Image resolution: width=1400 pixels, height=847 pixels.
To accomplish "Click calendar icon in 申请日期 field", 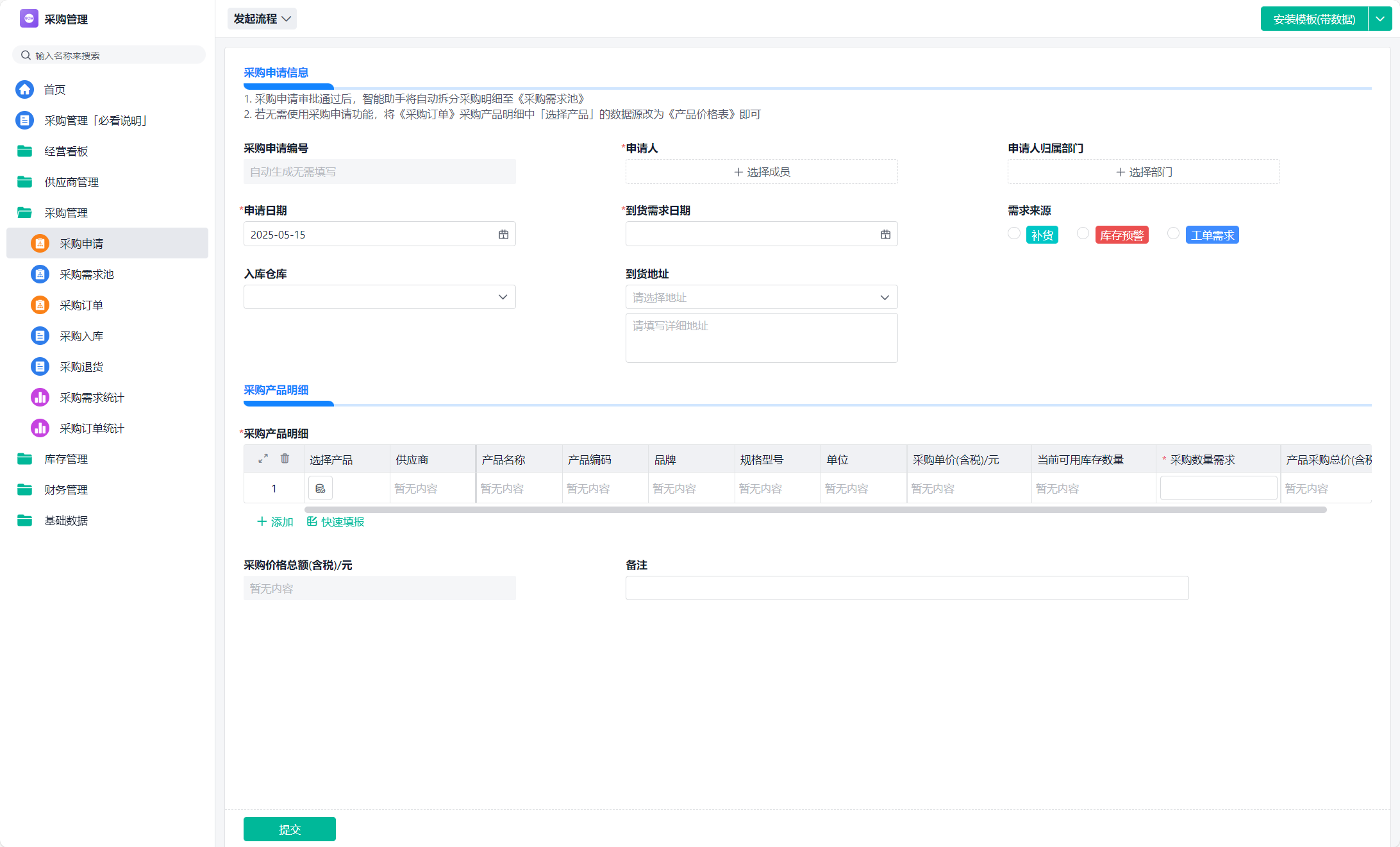I will (x=503, y=235).
